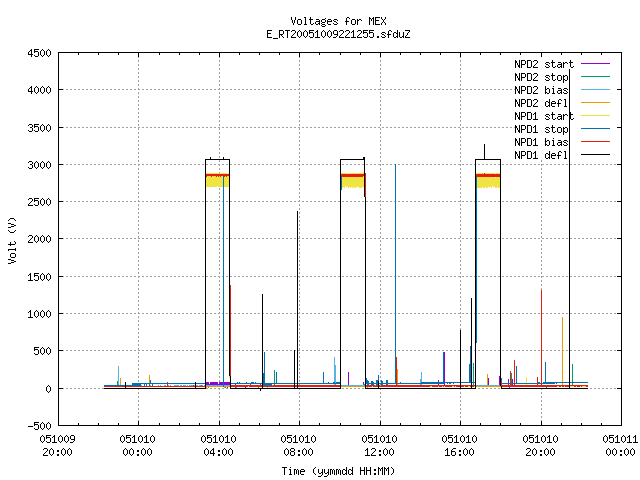This screenshot has width=640, height=480.
Task: Select the 'NPD2 defl' legend label
Action: coord(541,103)
